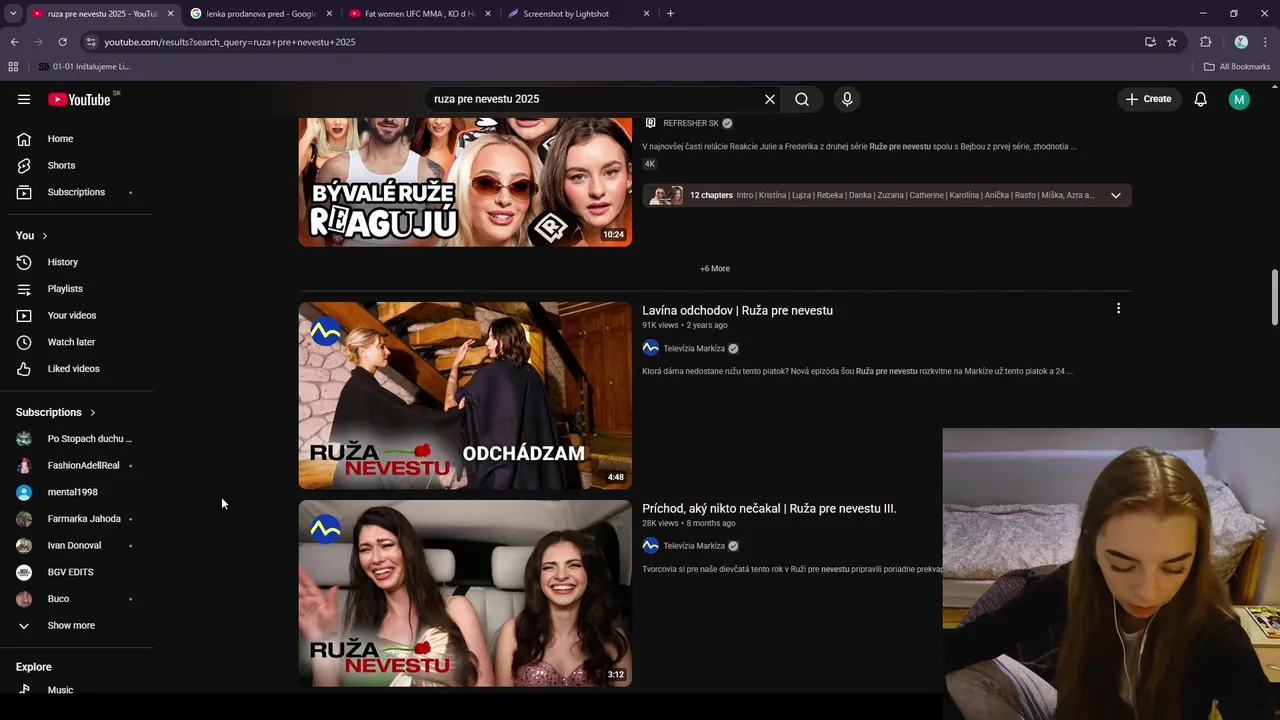Expand the Subscriptions section heading
Image resolution: width=1280 pixels, height=720 pixels.
(56, 412)
